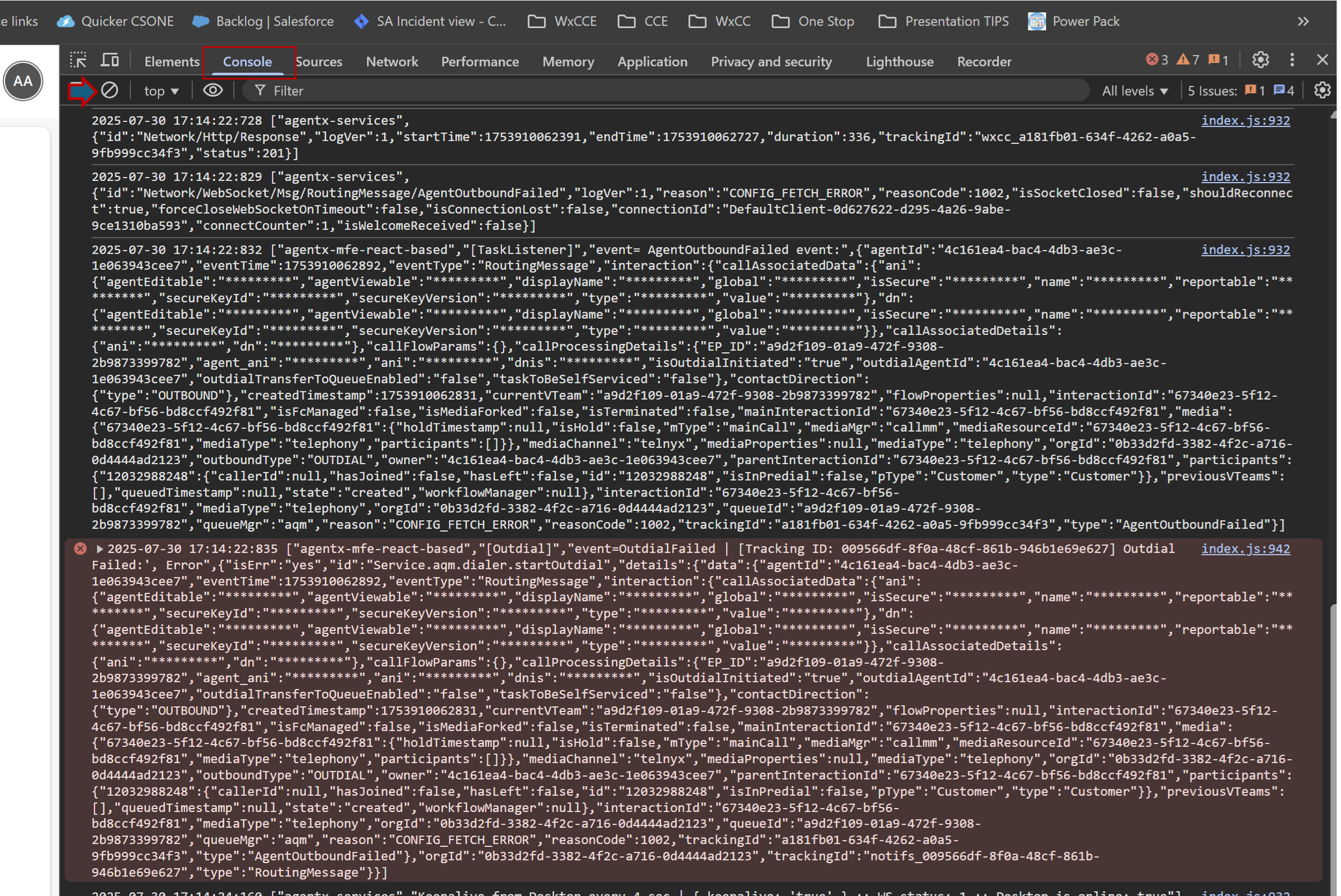
Task: Open the All levels log dropdown
Action: pos(1134,91)
